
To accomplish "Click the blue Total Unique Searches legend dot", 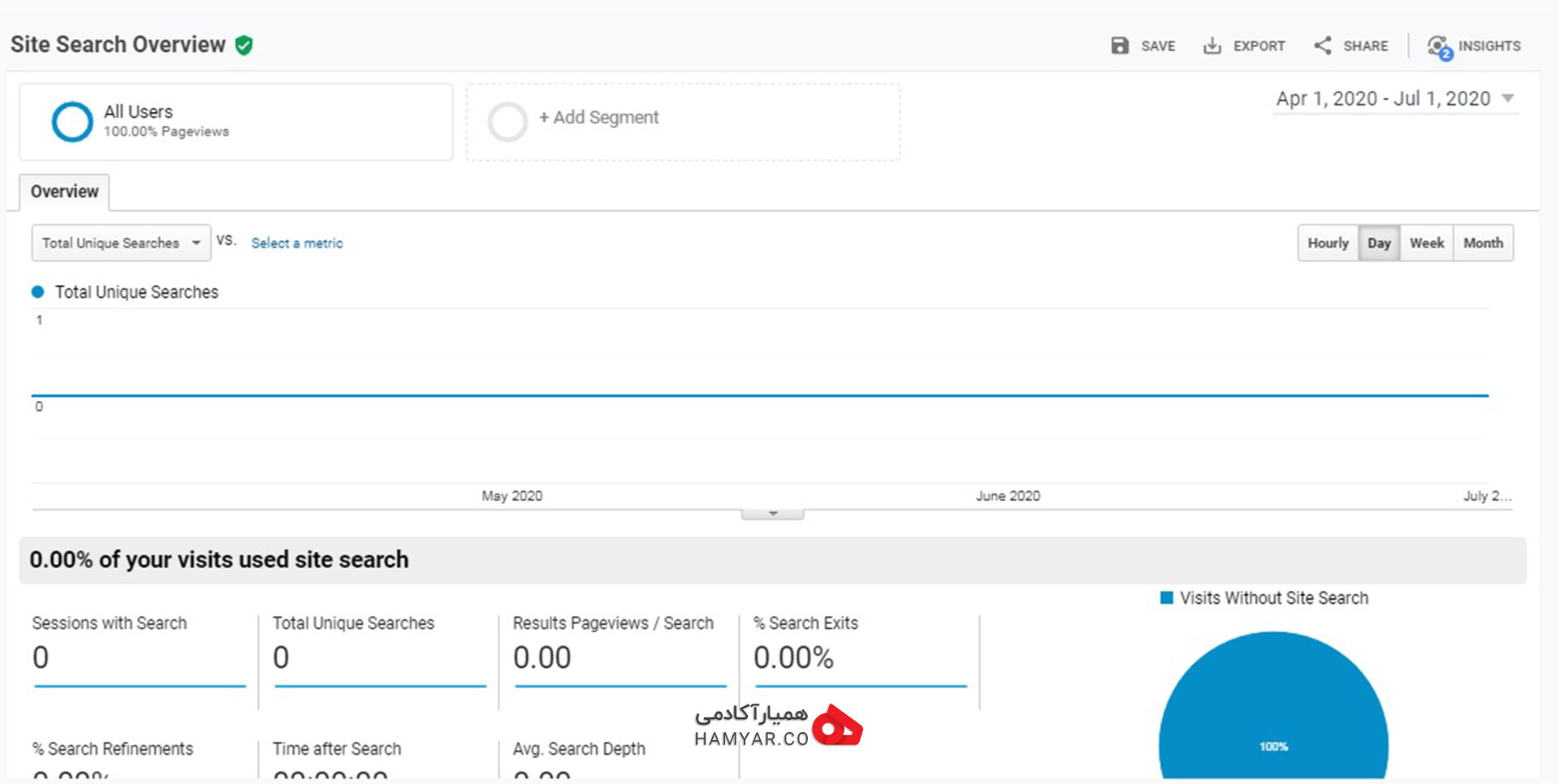I will coord(37,292).
